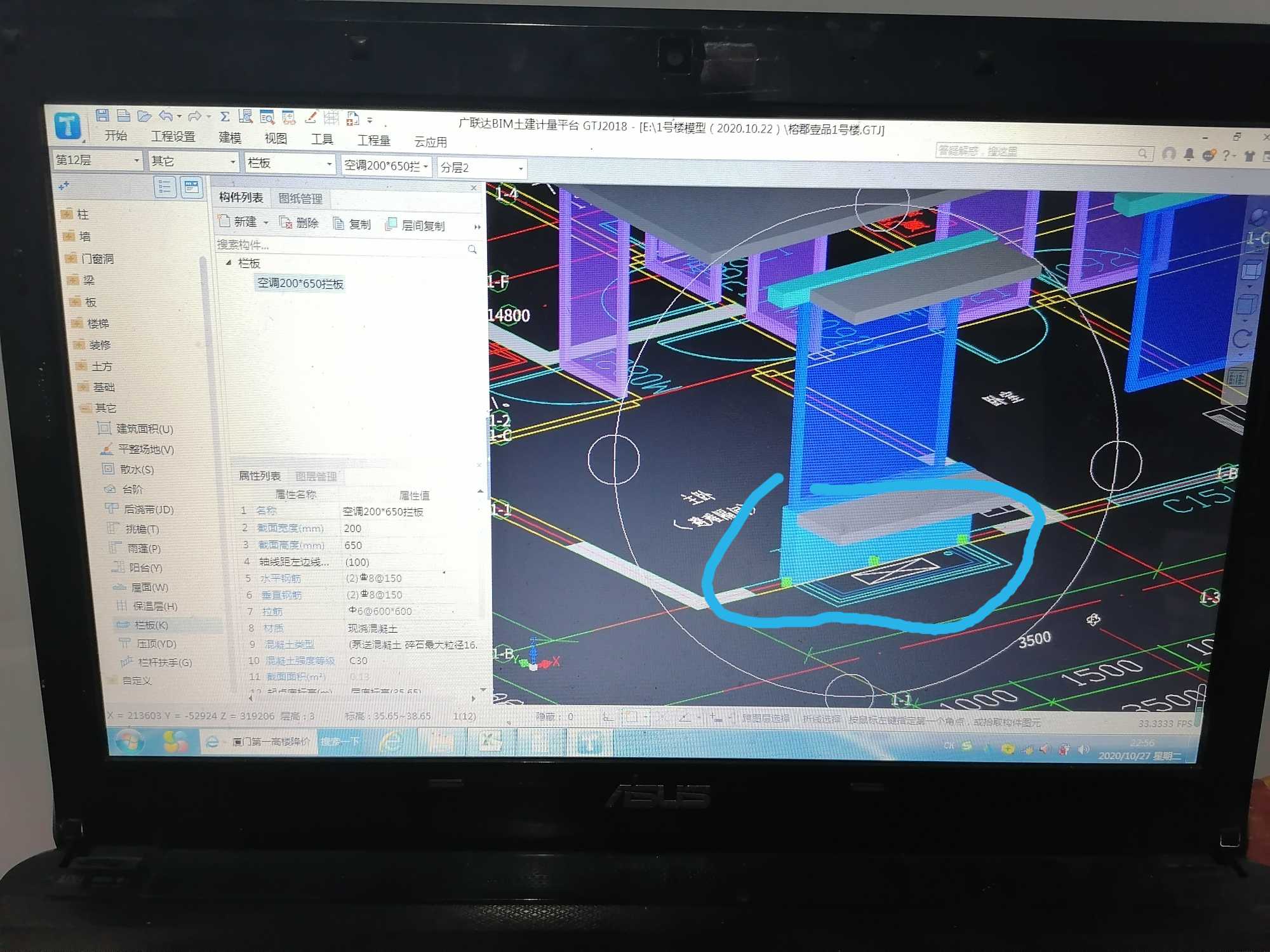Switch to the 图纸管理 tab
This screenshot has height=952, width=1270.
point(300,199)
